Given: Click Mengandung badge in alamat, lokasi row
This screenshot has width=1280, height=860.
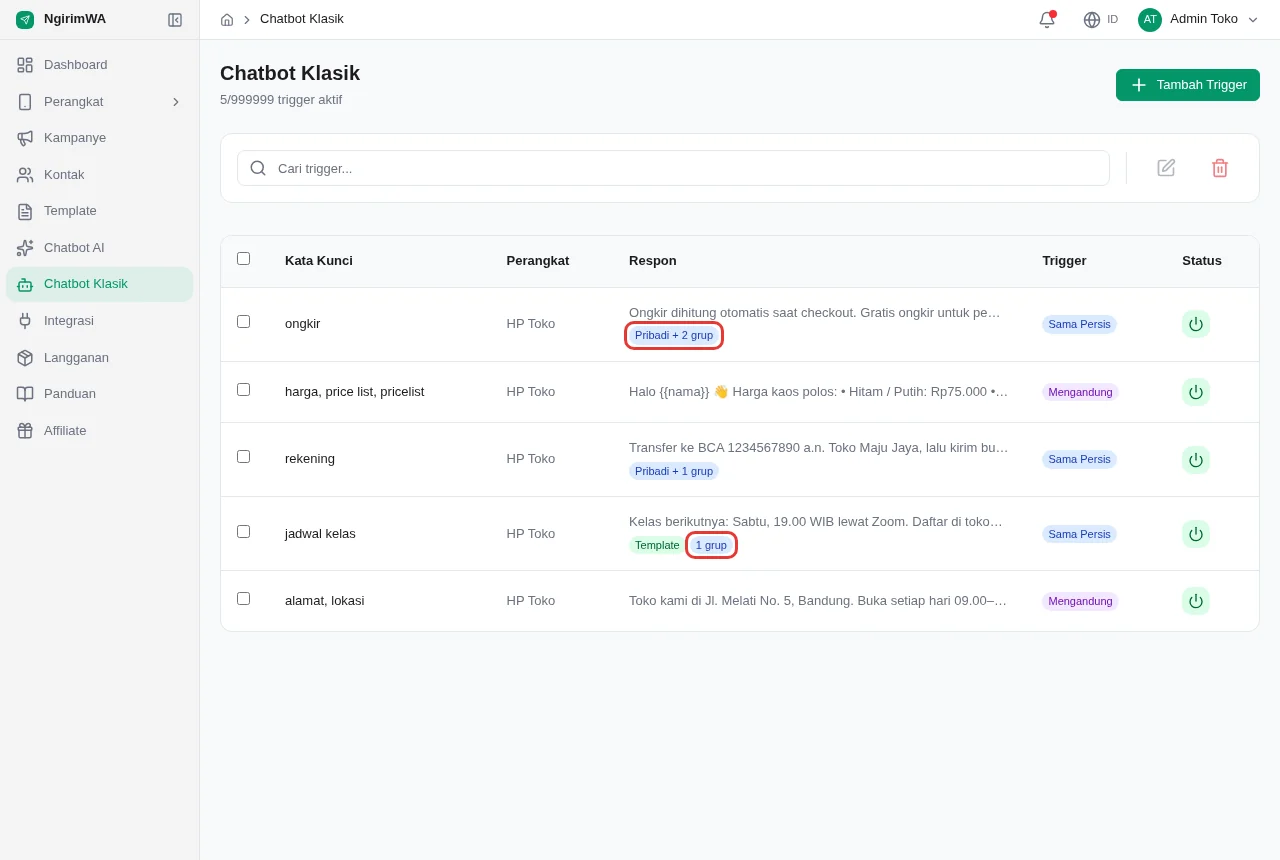Looking at the screenshot, I should [x=1080, y=601].
